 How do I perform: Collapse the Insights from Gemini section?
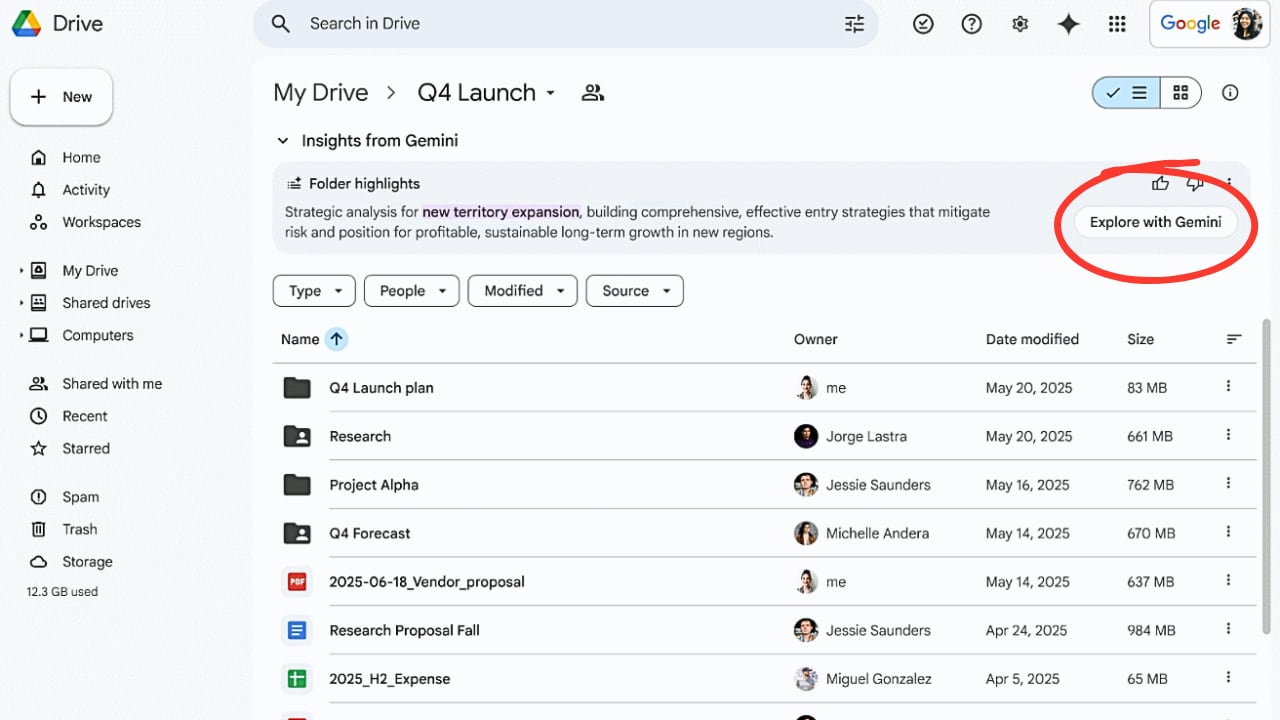(x=283, y=141)
